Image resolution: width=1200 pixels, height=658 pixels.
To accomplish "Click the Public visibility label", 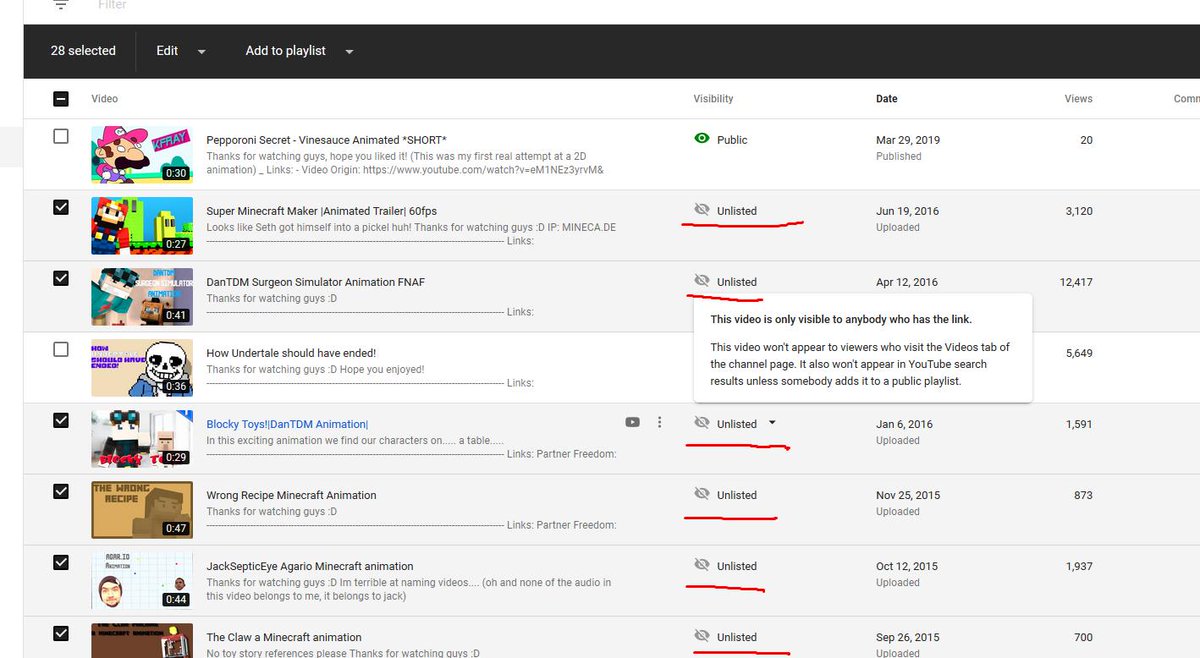I will pos(732,140).
